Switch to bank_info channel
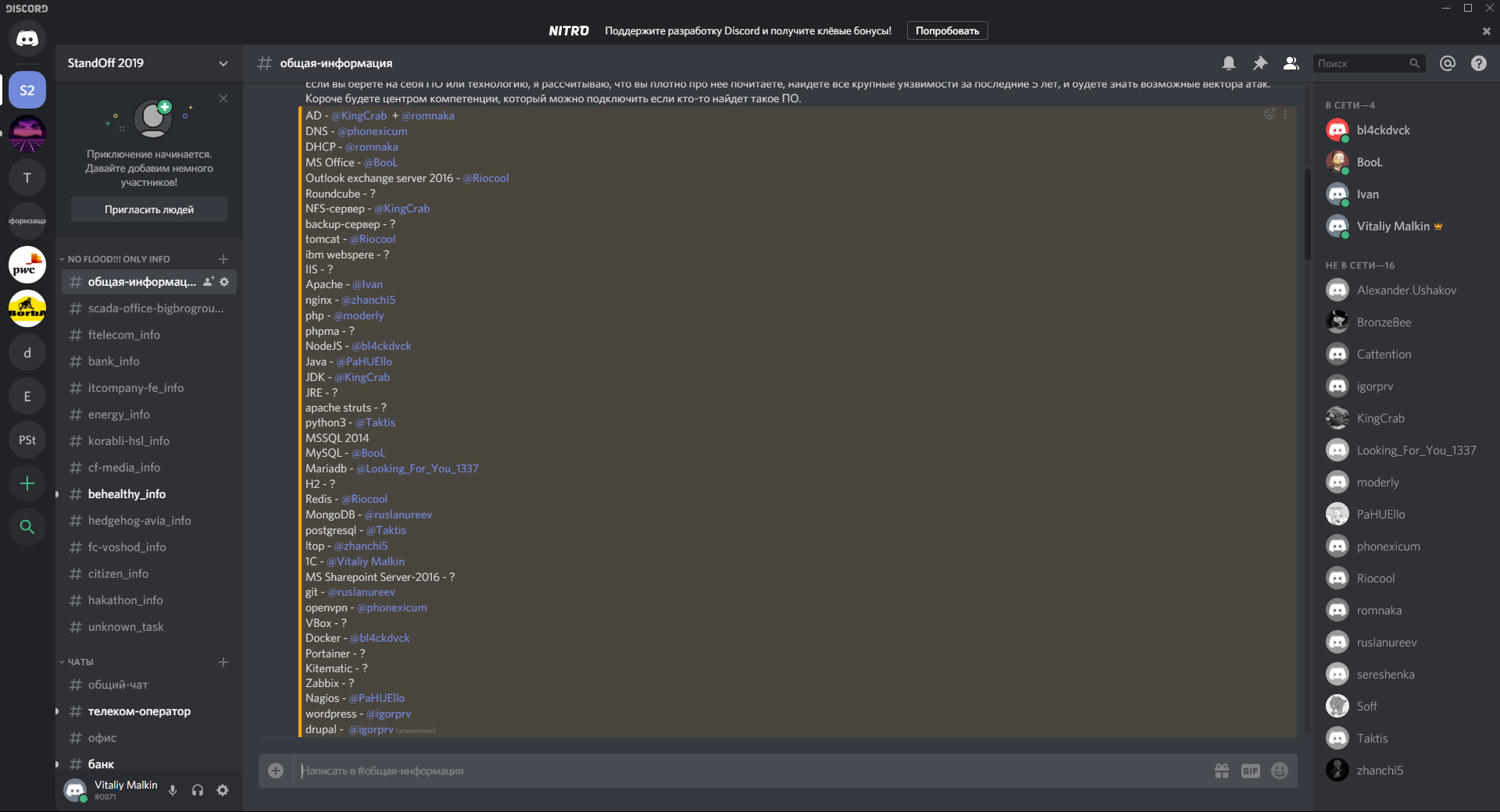 [x=149, y=361]
